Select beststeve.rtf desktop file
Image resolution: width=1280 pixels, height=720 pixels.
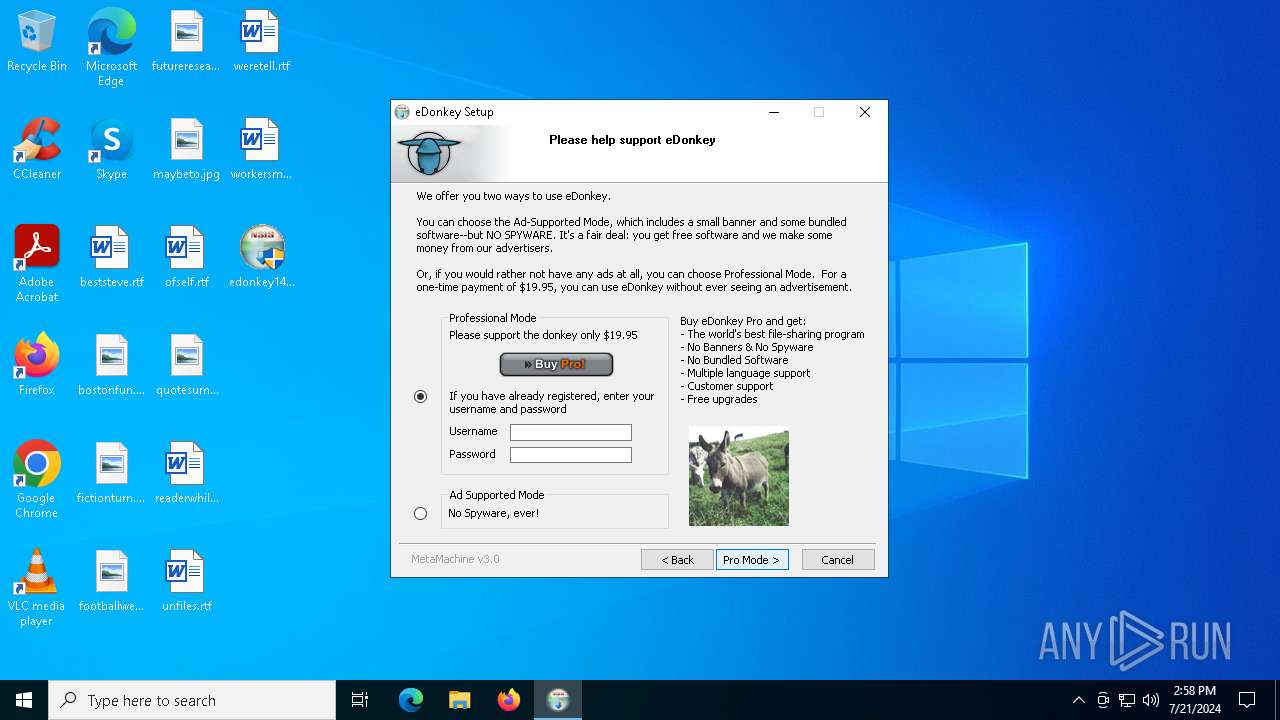coord(111,258)
